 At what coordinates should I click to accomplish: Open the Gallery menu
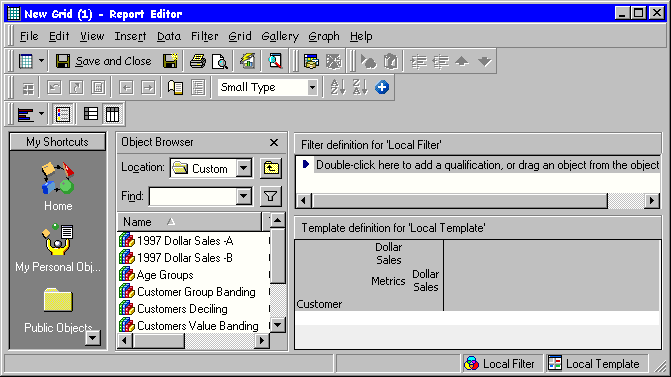[280, 36]
